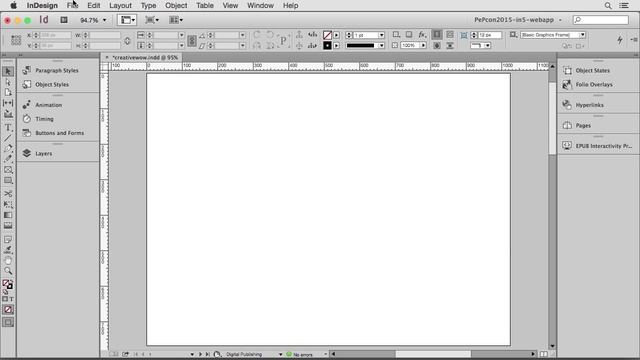Select the Note tool
Screen dimensions: 640x360
click(8, 240)
